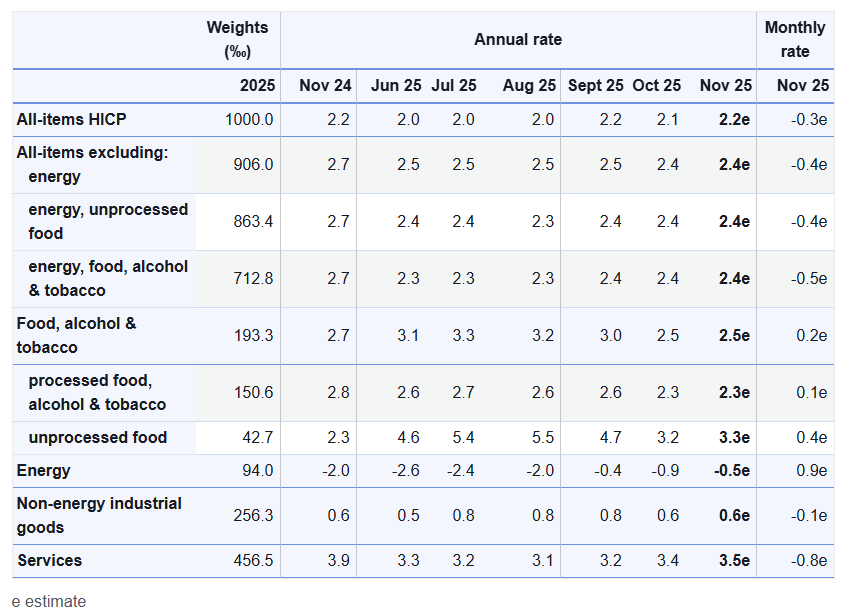Image resolution: width=868 pixels, height=614 pixels.
Task: Select the Nov 24 column header
Action: pos(325,86)
